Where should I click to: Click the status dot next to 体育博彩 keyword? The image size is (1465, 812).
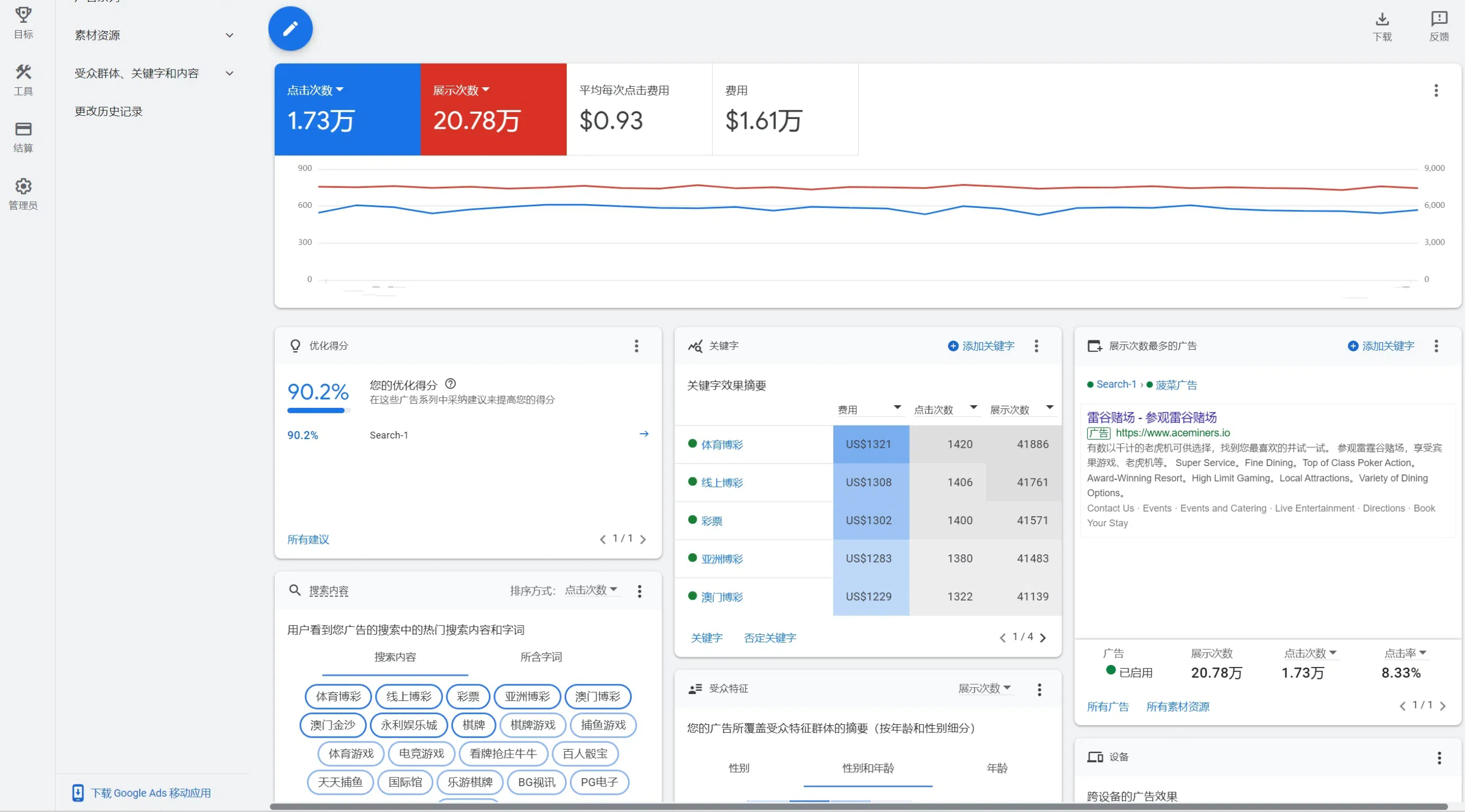point(691,444)
